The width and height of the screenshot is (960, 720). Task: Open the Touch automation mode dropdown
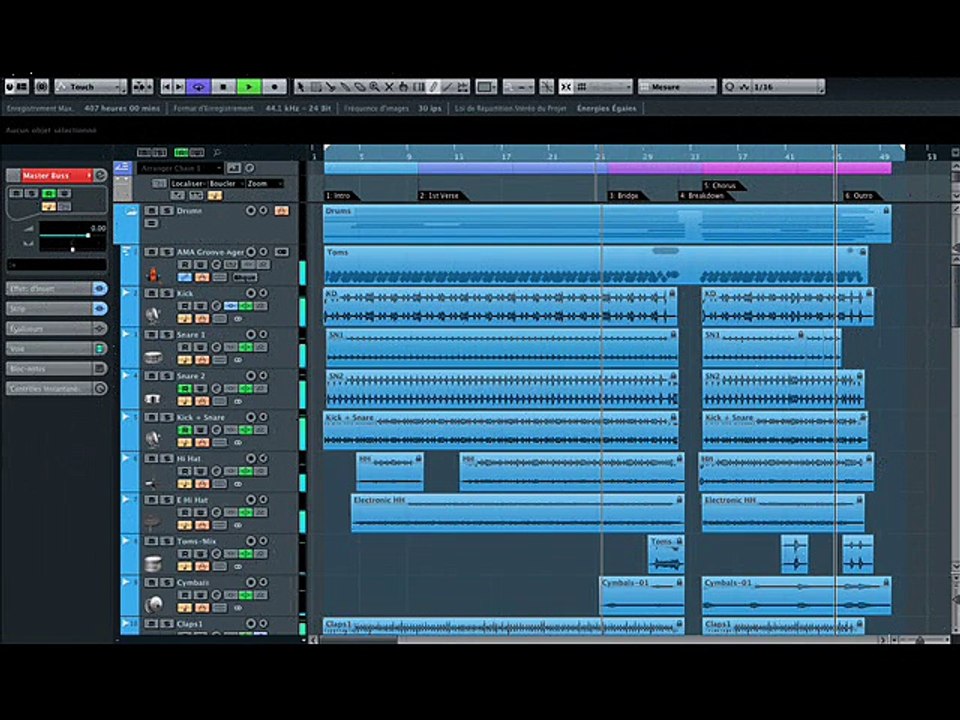(91, 87)
